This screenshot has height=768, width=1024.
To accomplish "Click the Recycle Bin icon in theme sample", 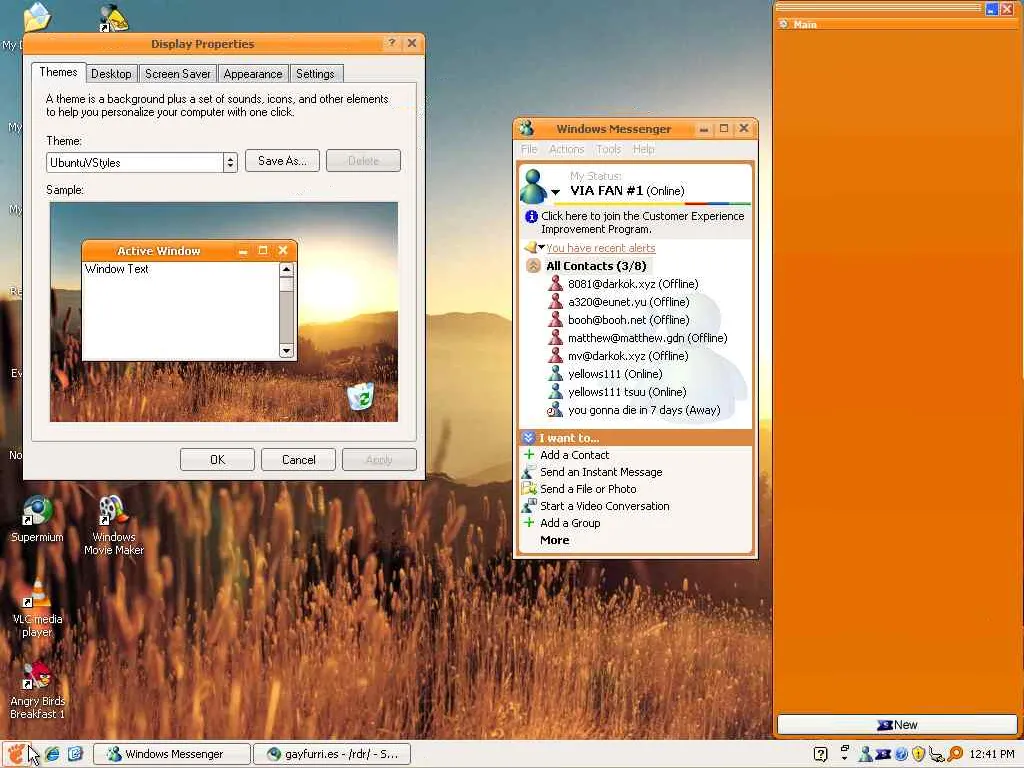I will [360, 396].
